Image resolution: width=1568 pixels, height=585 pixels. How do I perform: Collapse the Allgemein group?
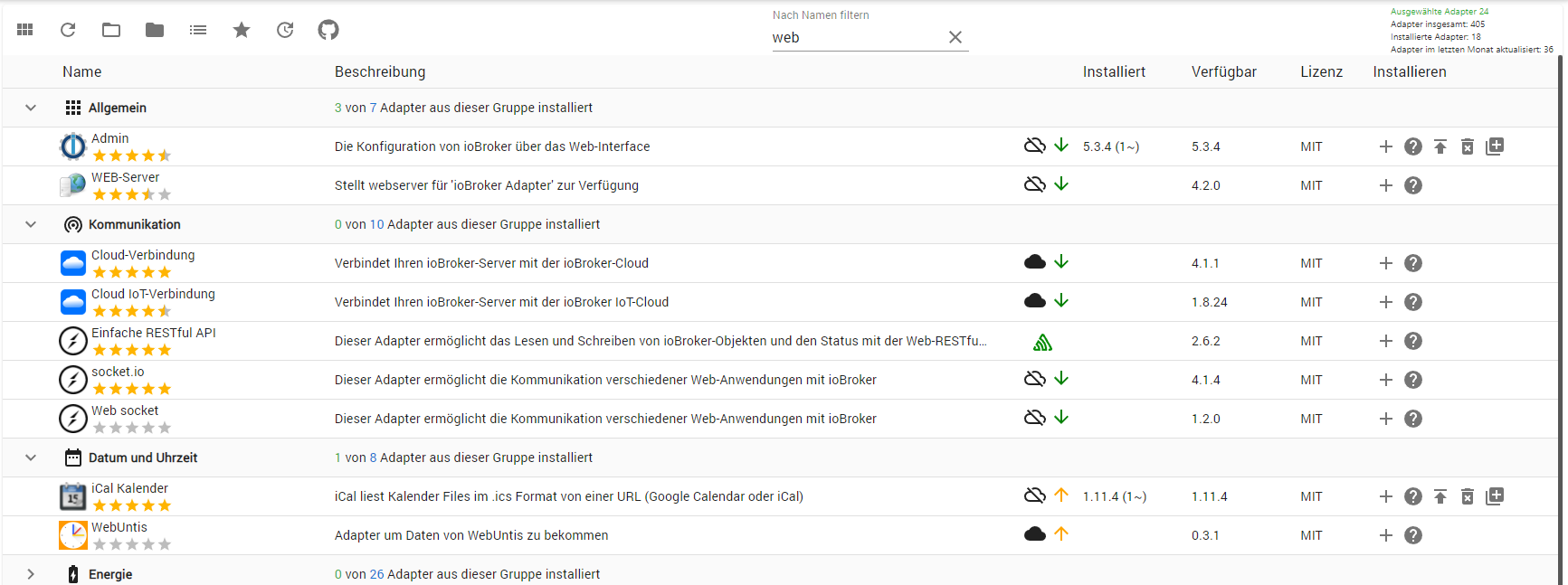pyautogui.click(x=31, y=108)
